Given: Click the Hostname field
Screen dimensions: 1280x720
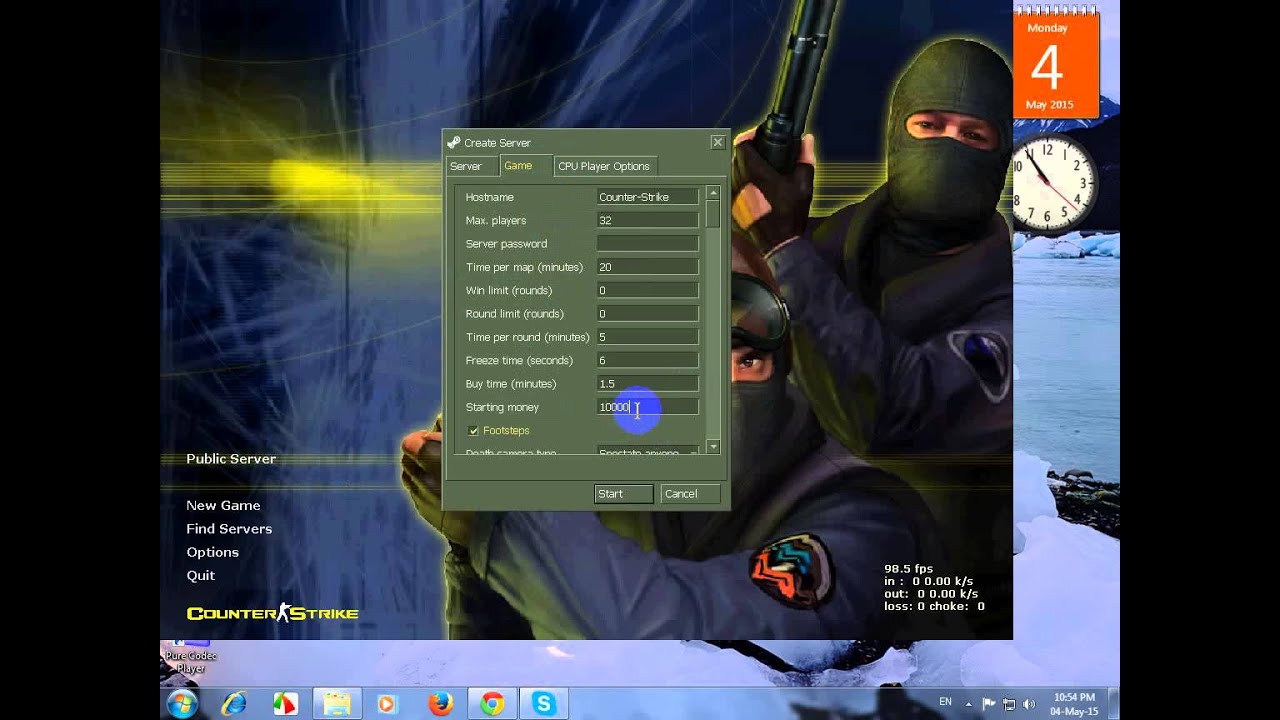Looking at the screenshot, I should (648, 197).
